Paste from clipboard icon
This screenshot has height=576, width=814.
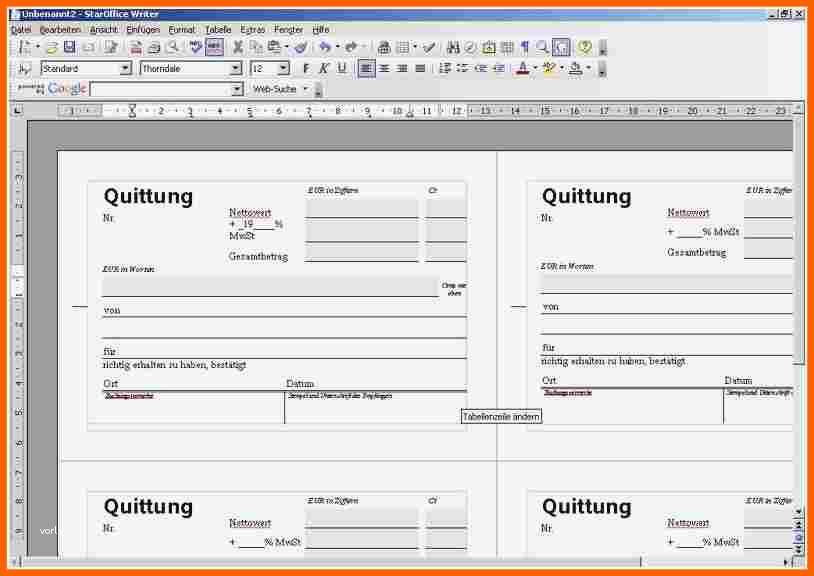point(274,47)
